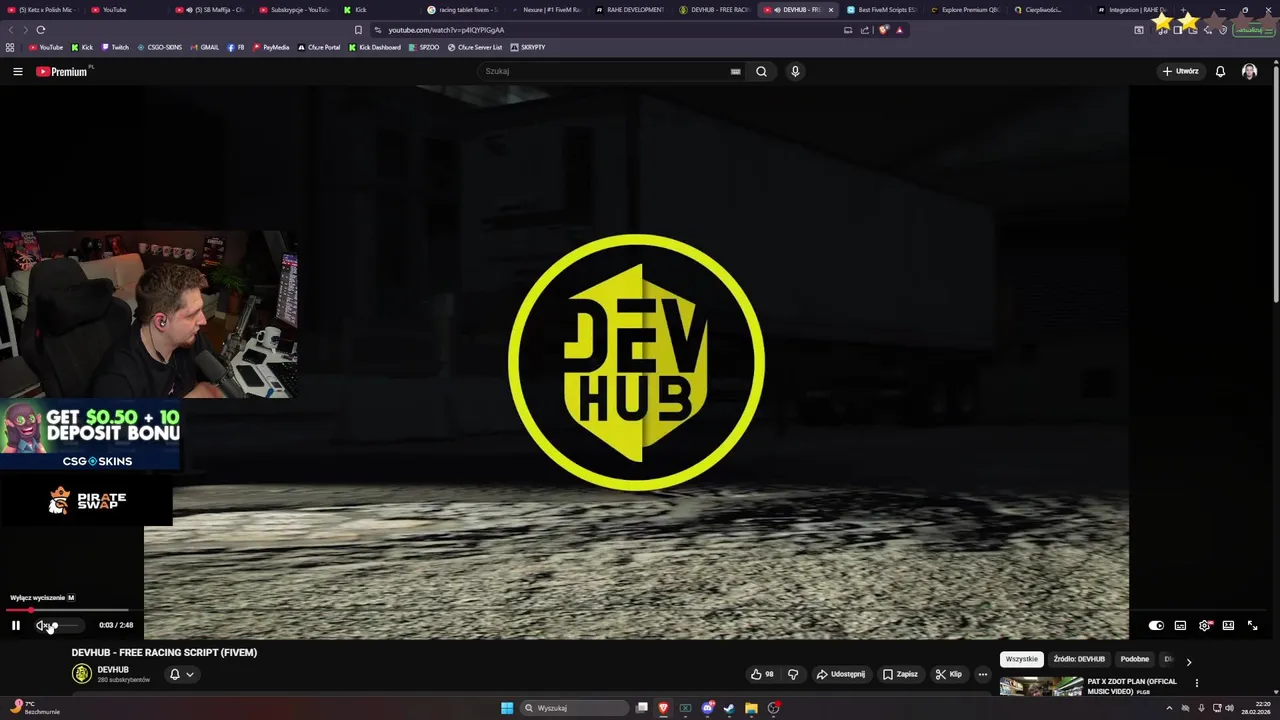
Task: Switch to the Kick browser tab
Action: [x=380, y=10]
